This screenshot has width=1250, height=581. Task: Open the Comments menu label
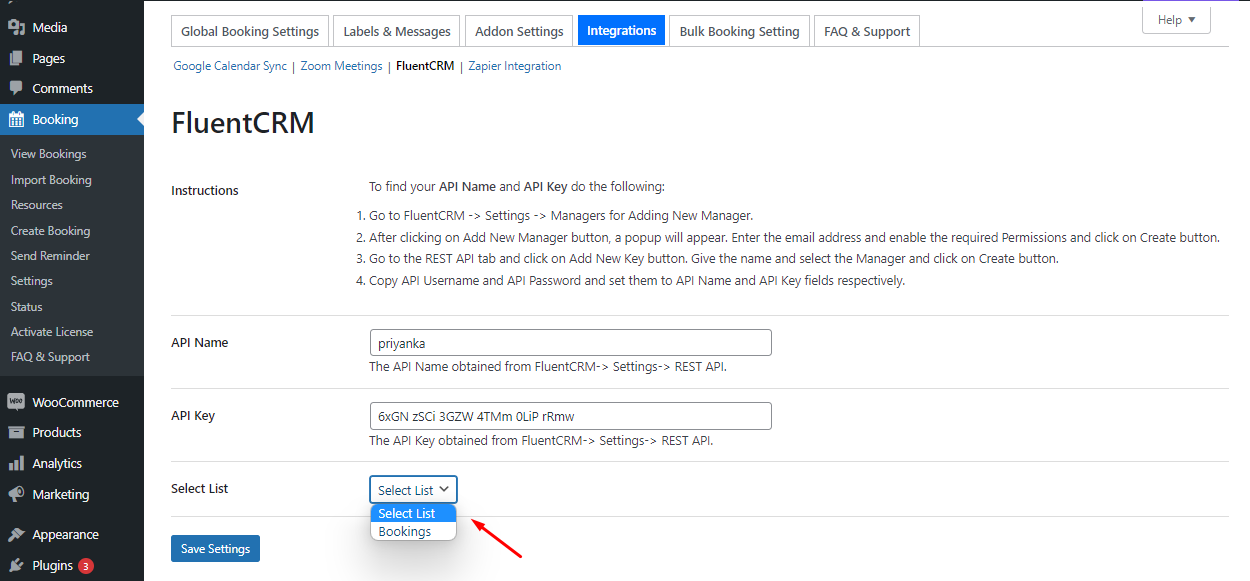click(62, 89)
